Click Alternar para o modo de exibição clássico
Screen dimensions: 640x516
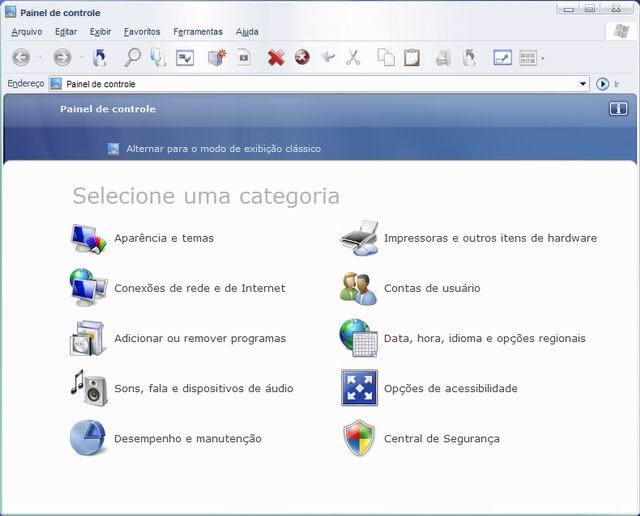coord(223,149)
